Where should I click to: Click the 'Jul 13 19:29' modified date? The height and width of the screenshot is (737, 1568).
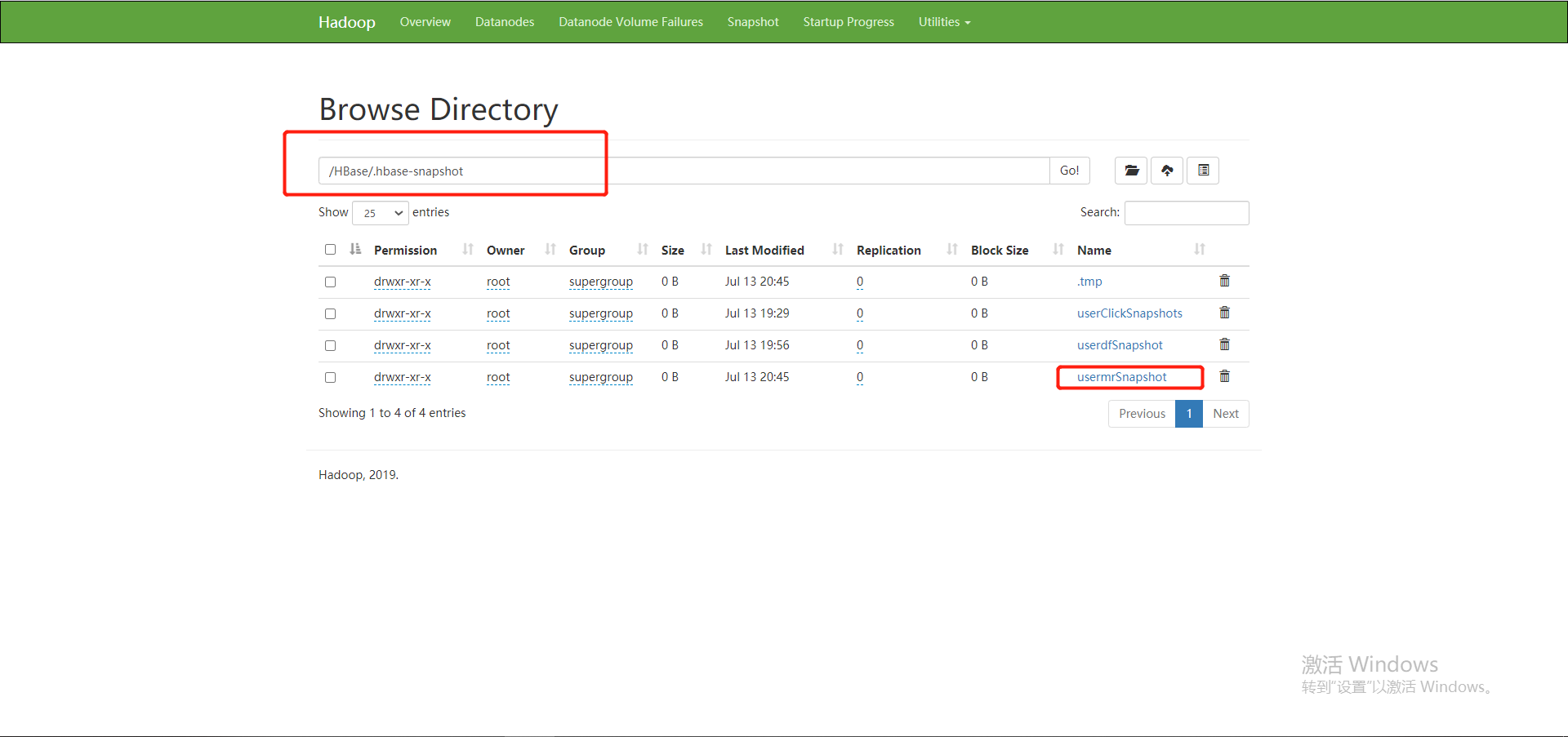(x=757, y=313)
